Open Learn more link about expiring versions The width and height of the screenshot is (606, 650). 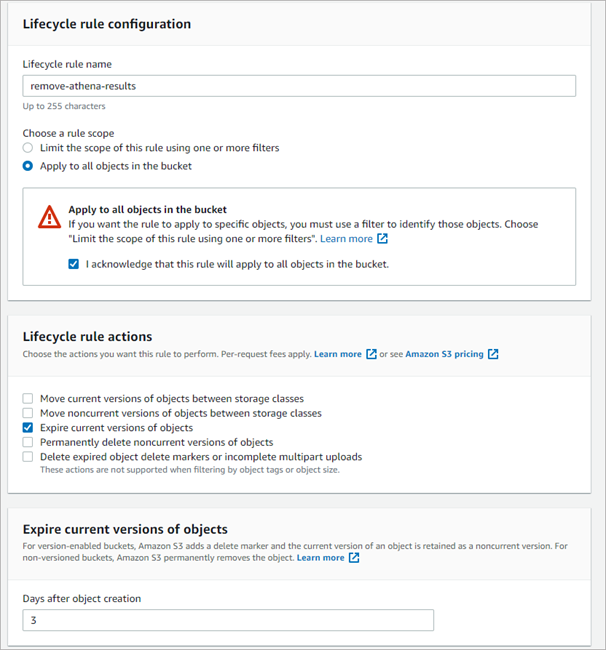[x=320, y=558]
